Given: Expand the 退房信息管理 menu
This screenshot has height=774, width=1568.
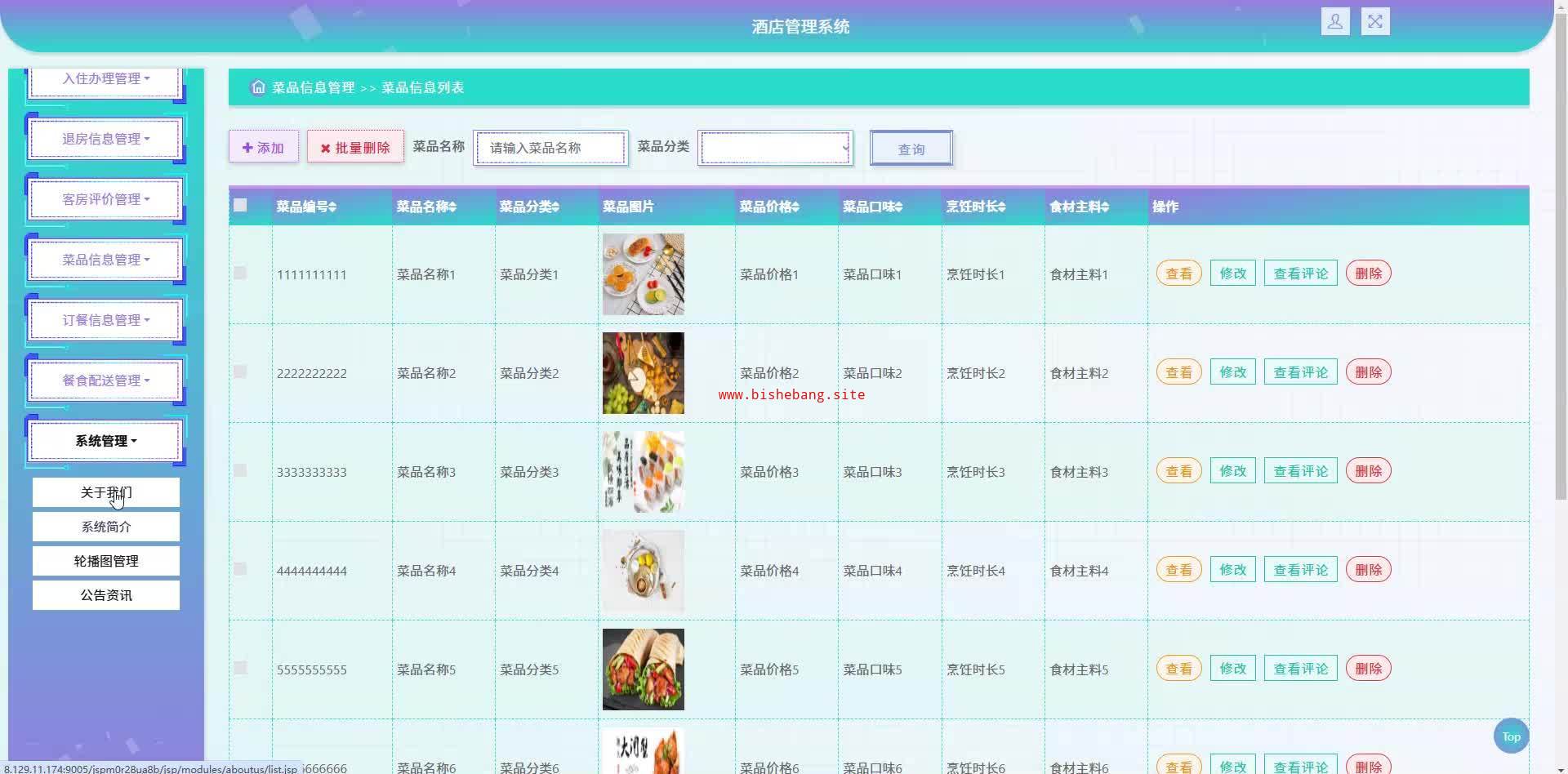Looking at the screenshot, I should pyautogui.click(x=105, y=139).
